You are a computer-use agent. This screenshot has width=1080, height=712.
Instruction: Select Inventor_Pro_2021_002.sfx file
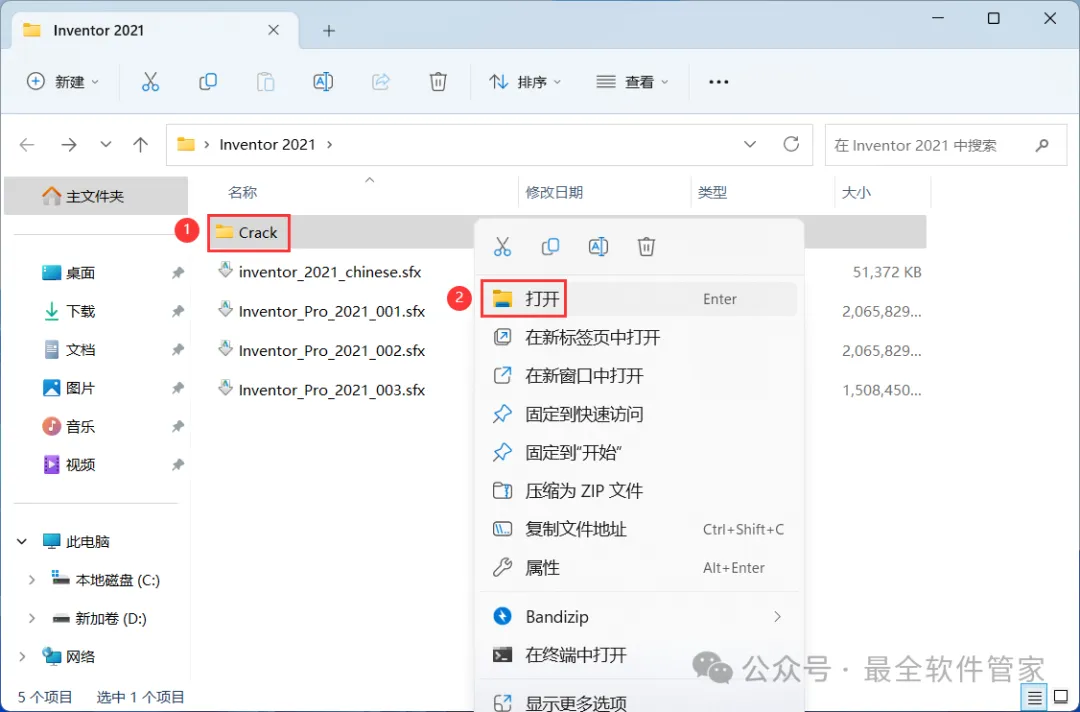322,350
